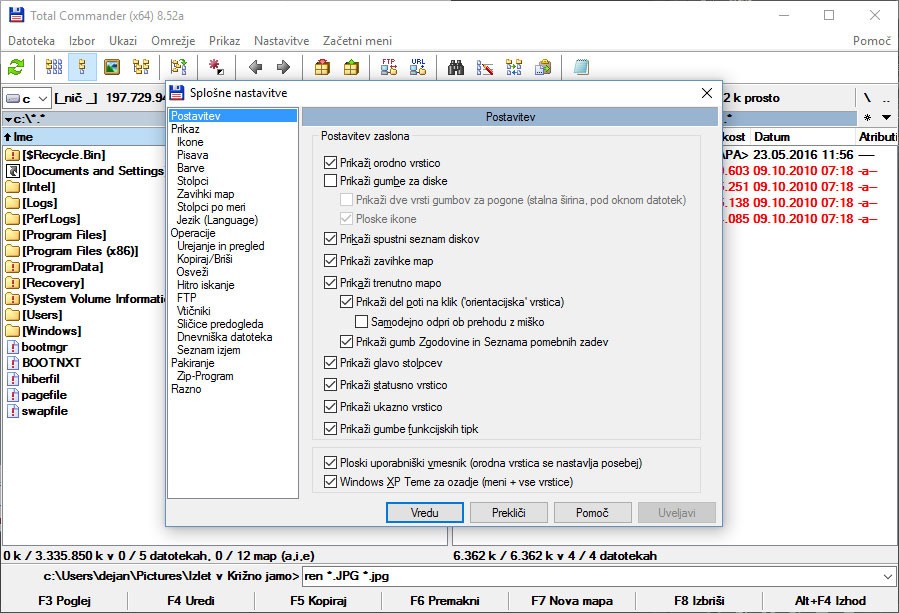
Task: Click the 'Vredu' button
Action: click(424, 512)
